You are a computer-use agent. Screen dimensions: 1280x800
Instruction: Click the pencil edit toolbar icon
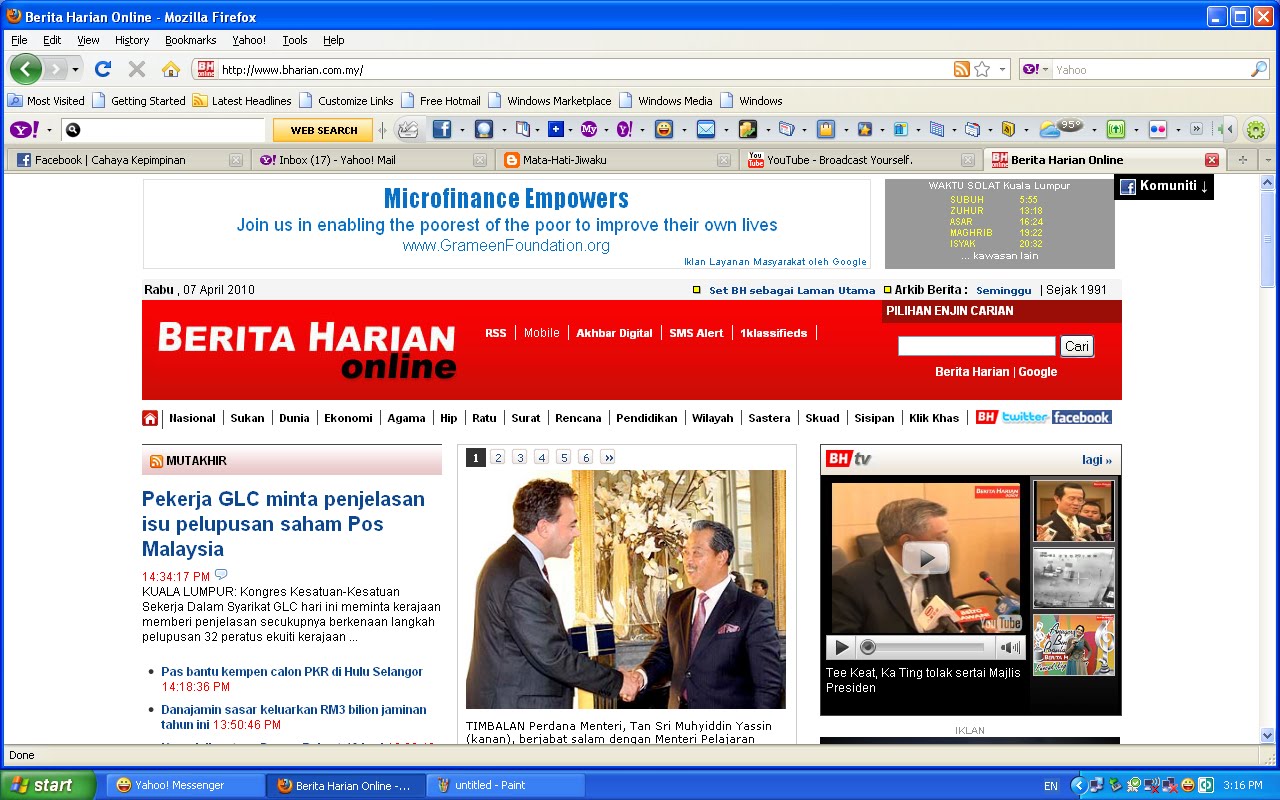pyautogui.click(x=408, y=129)
